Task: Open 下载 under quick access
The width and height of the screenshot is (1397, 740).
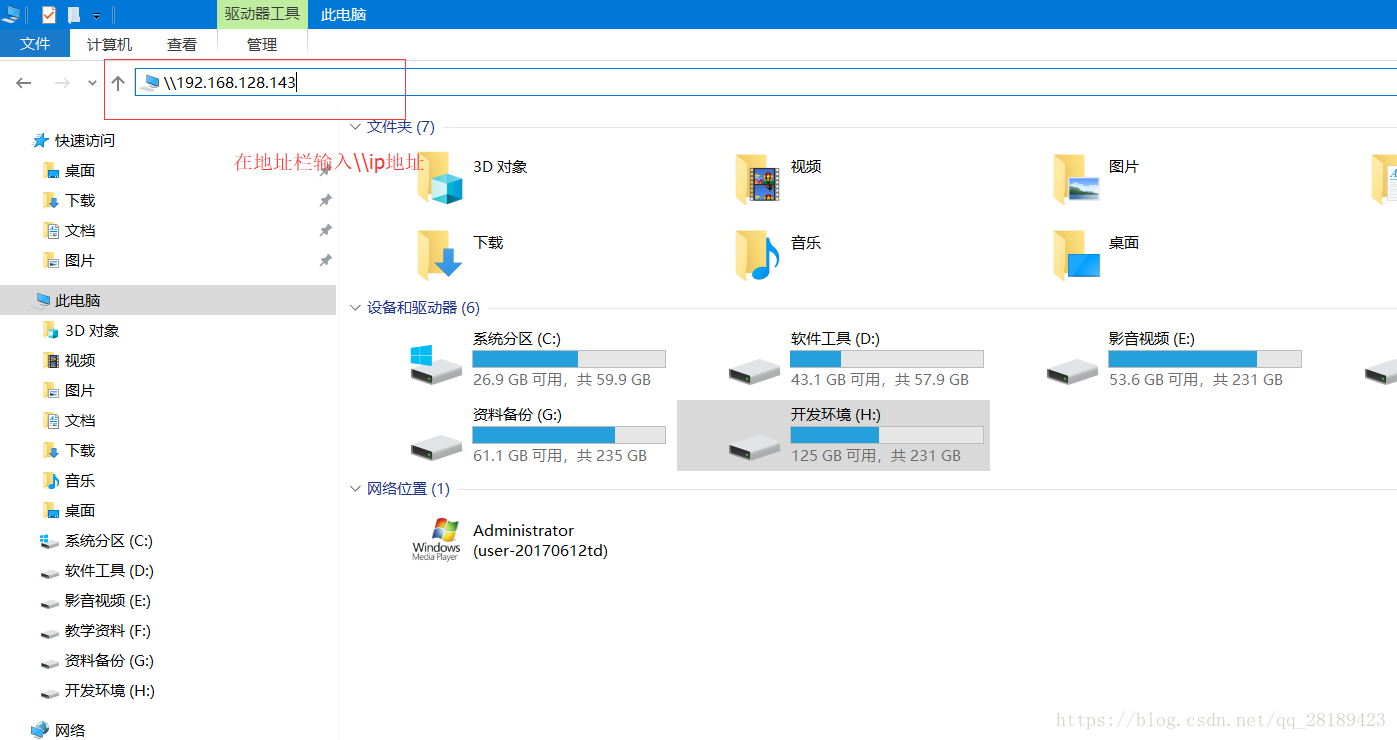Action: point(80,200)
